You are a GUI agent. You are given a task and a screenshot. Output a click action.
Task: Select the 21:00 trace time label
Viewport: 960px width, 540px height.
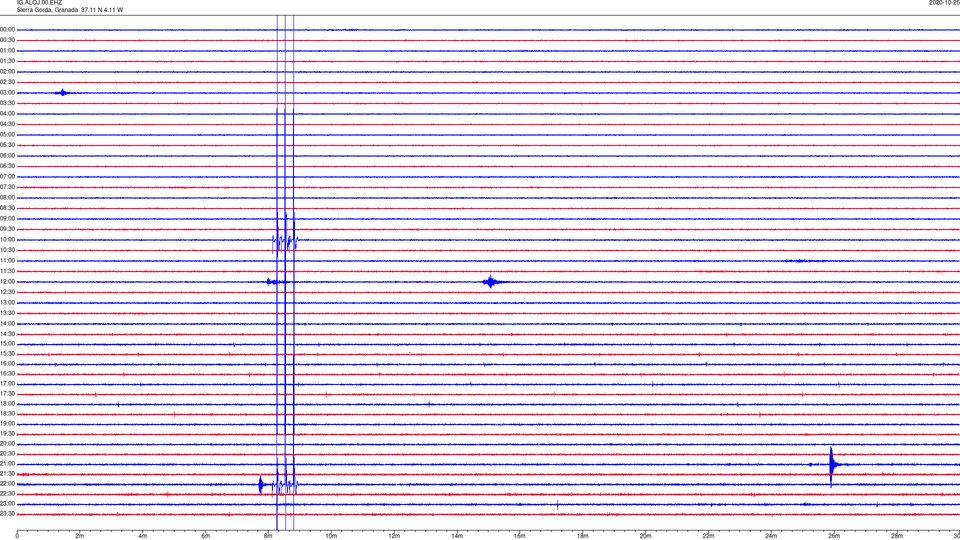(7, 463)
